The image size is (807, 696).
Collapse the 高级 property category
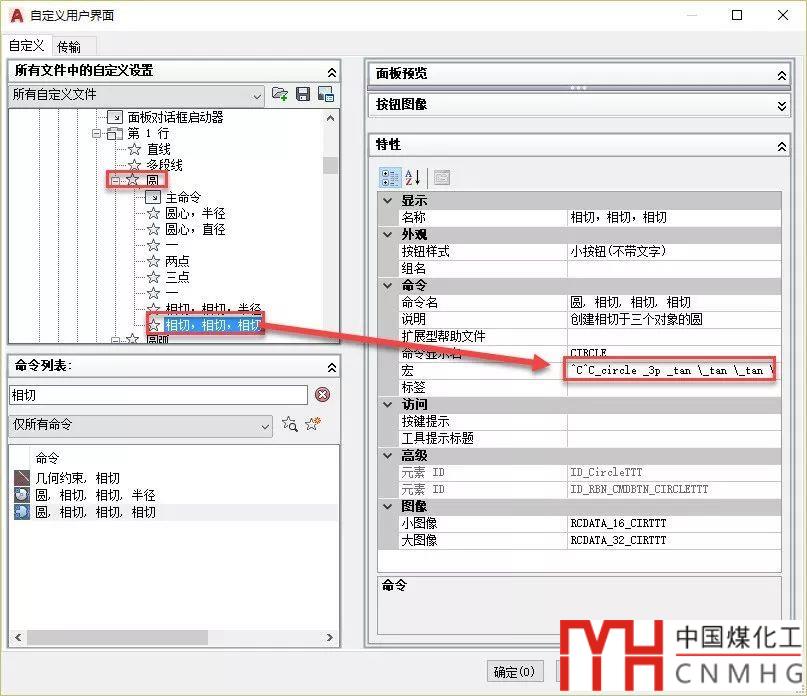(x=388, y=456)
